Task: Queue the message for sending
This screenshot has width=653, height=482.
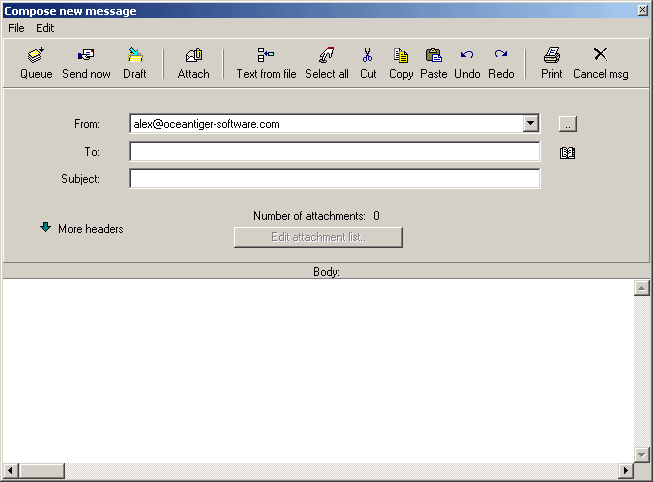Action: coord(36,63)
